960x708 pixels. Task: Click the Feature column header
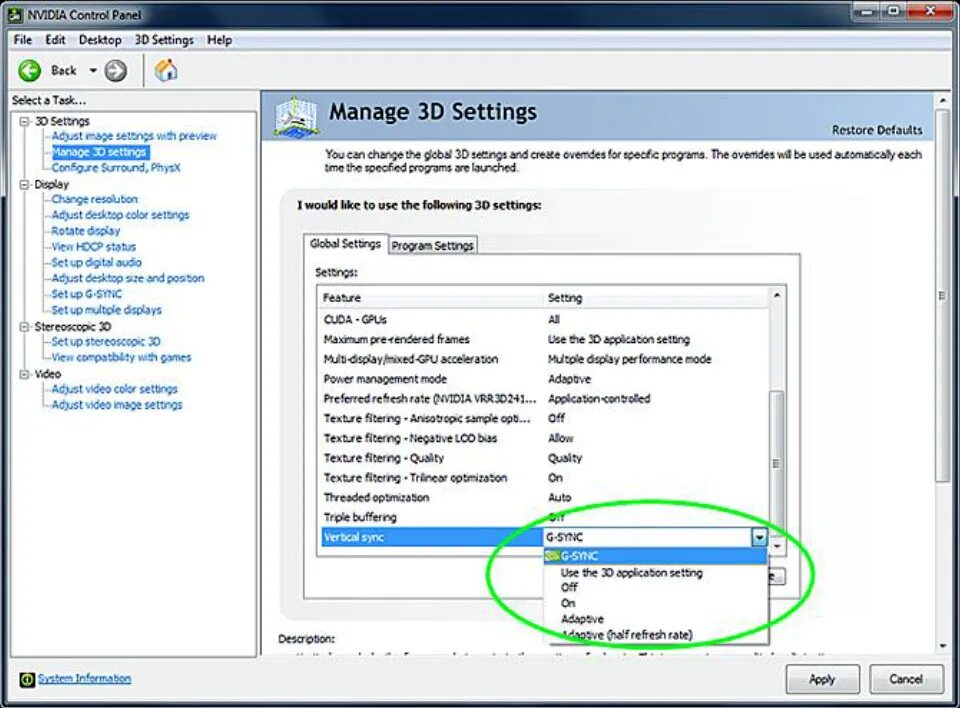tap(431, 298)
